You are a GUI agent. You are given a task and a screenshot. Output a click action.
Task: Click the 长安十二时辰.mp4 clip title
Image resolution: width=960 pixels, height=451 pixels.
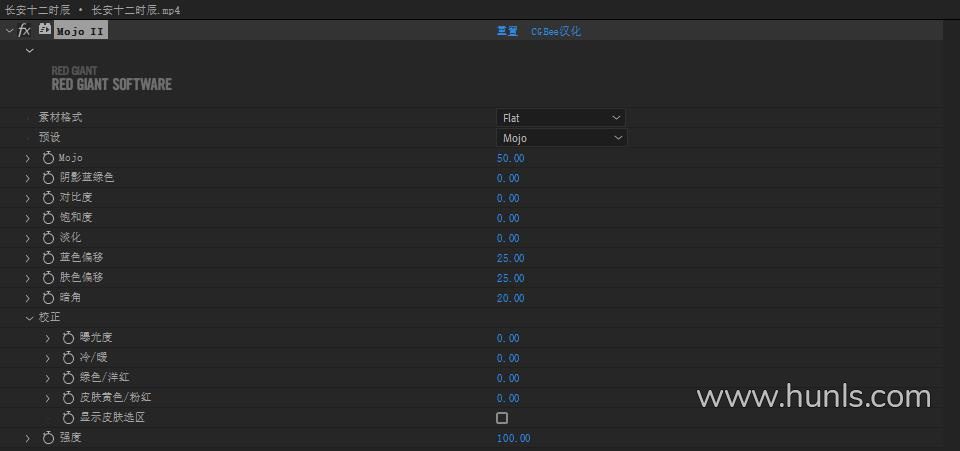(136, 10)
